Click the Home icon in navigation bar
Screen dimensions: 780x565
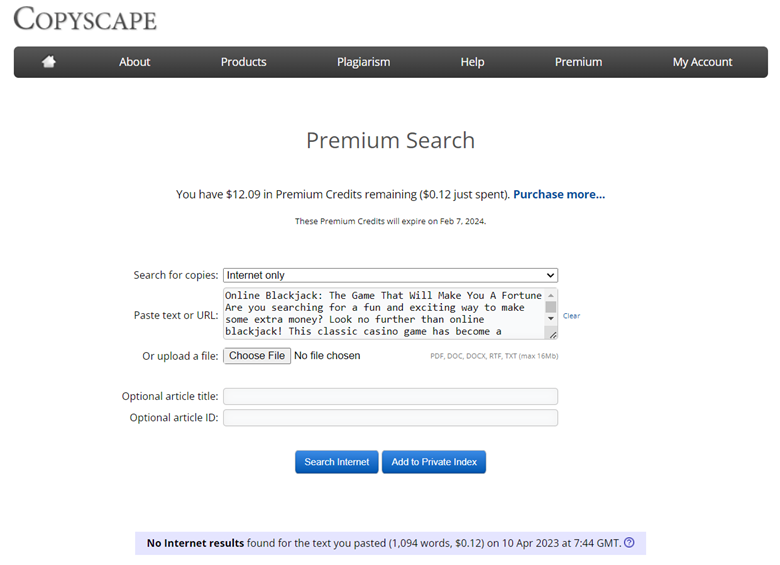pos(48,62)
